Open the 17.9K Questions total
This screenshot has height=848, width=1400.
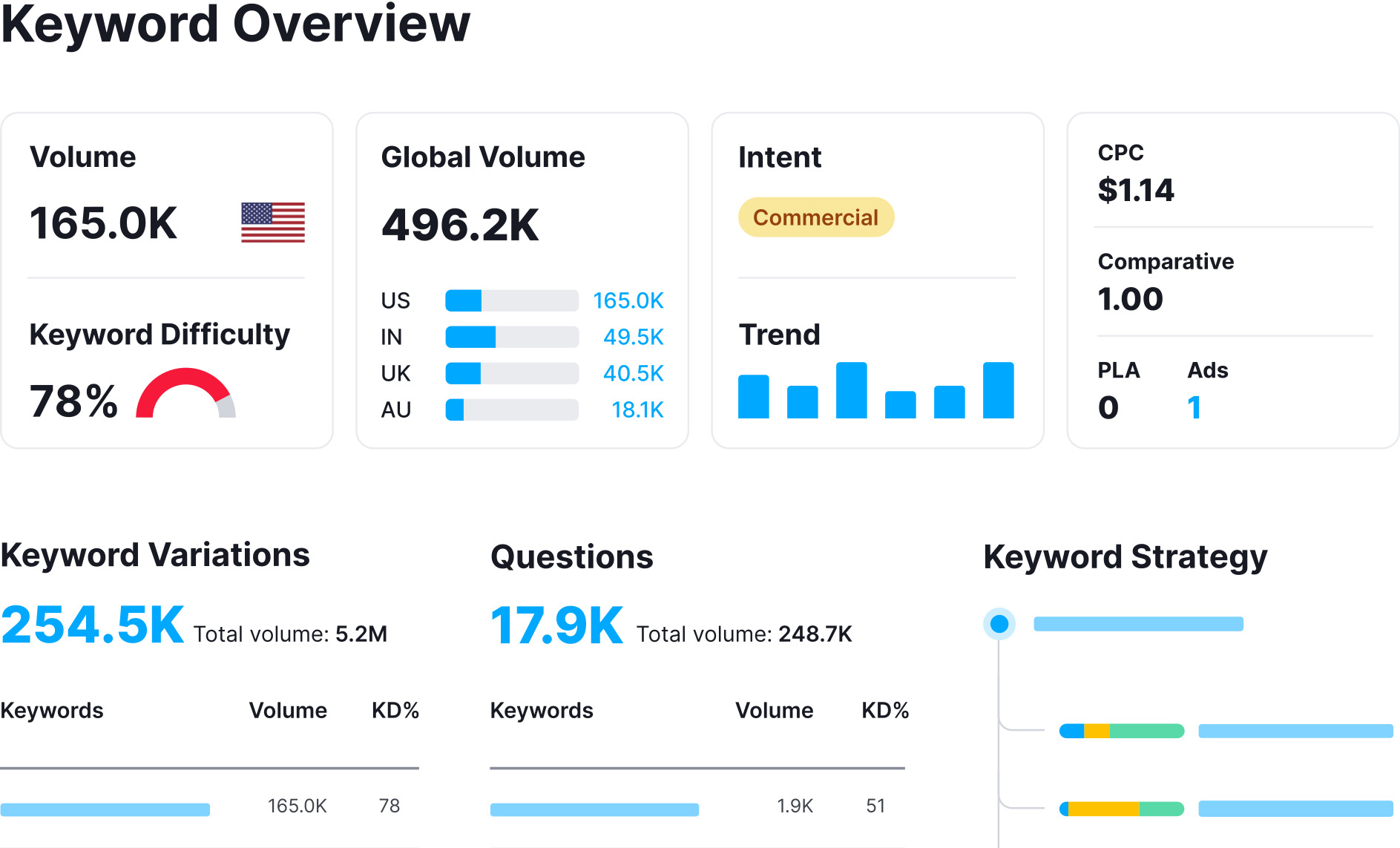[556, 625]
